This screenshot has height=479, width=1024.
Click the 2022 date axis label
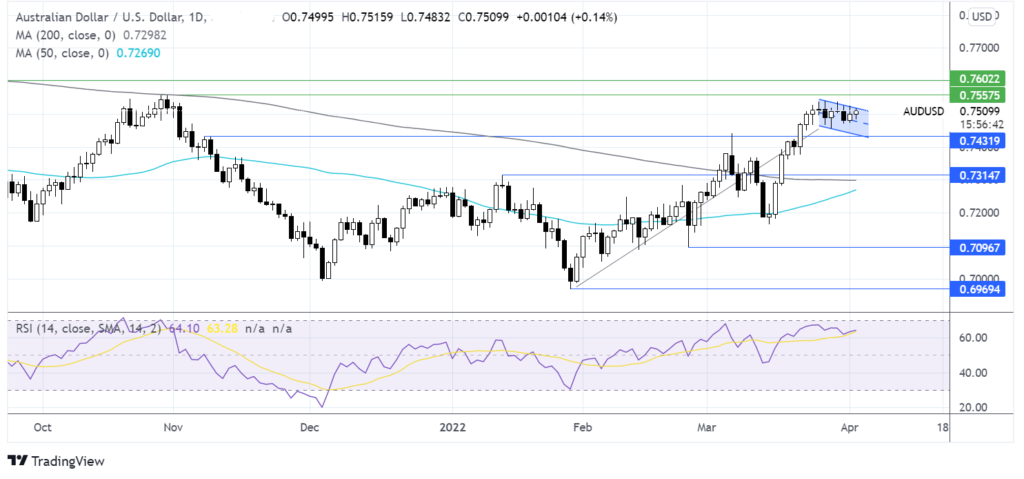tap(452, 427)
